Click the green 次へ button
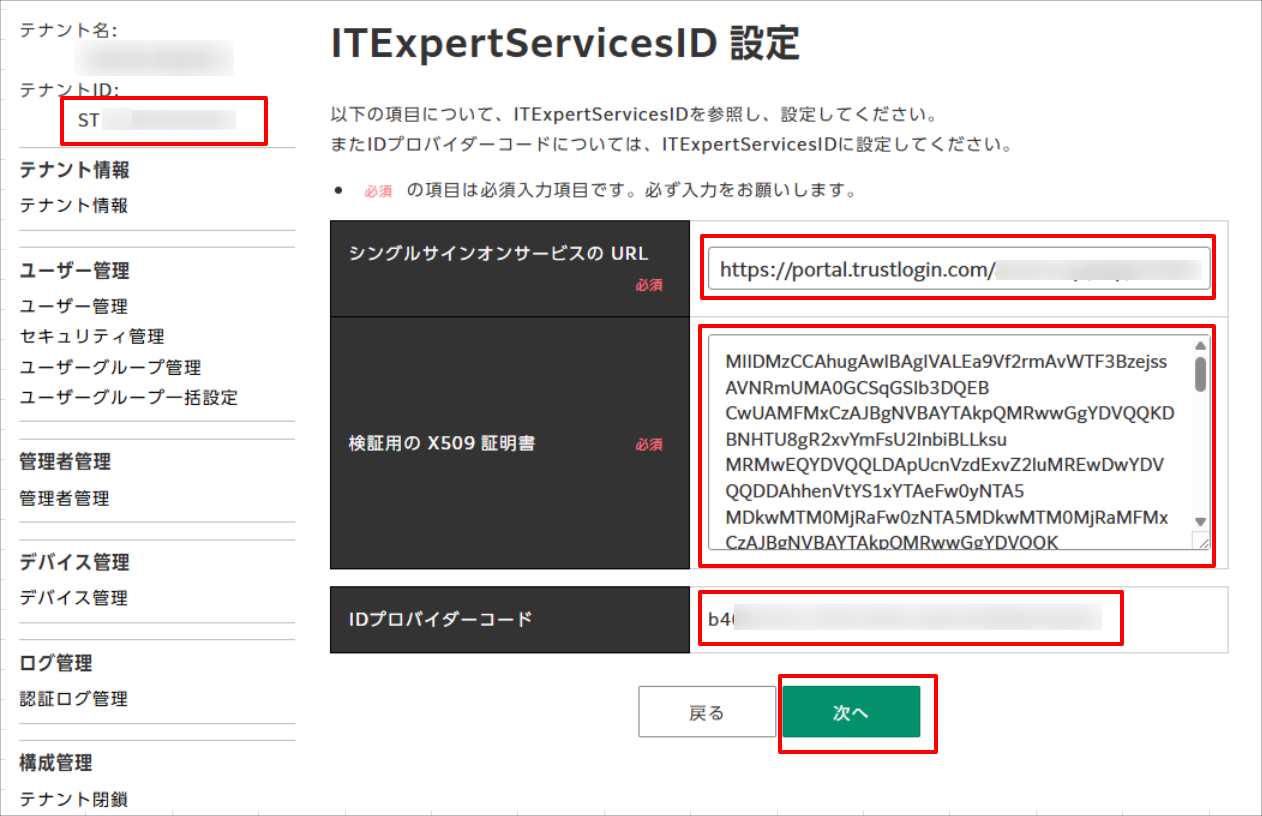 coord(851,712)
